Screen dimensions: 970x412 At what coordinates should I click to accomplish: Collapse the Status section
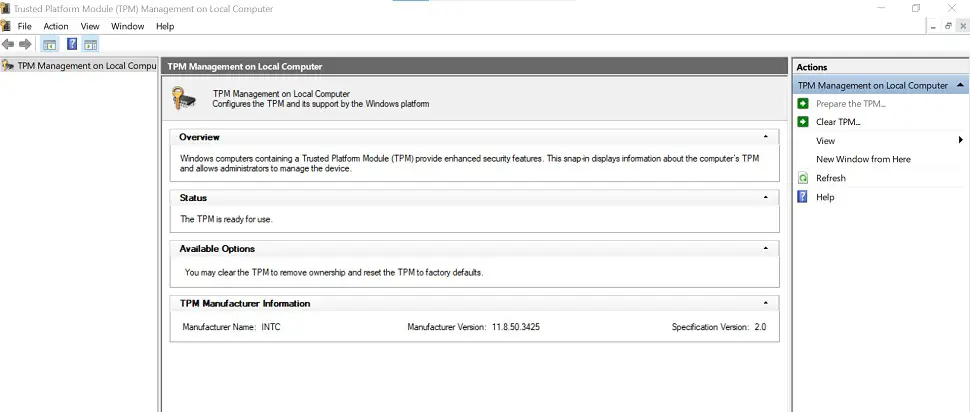tap(766, 197)
